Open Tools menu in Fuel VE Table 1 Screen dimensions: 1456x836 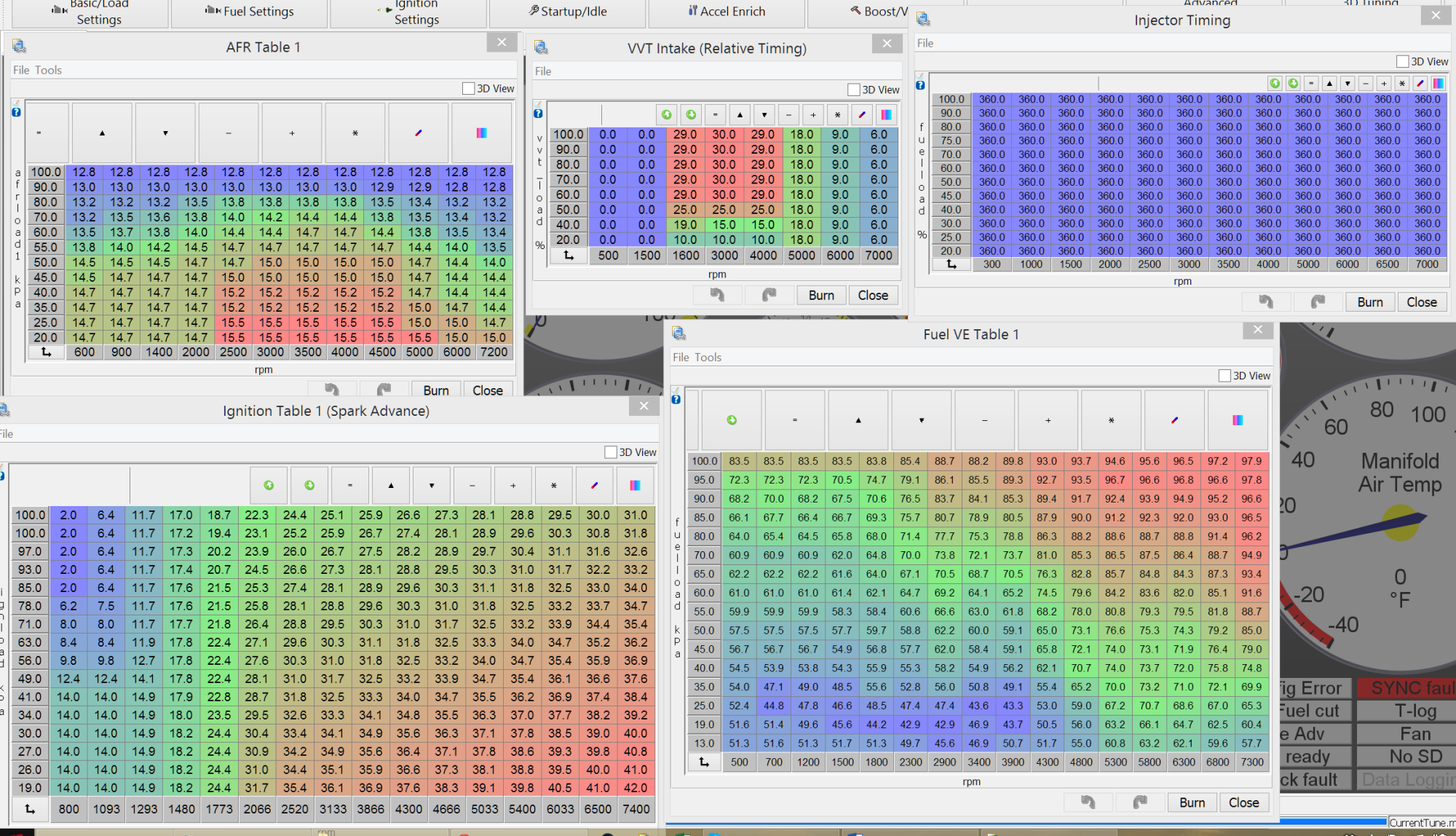tap(707, 358)
